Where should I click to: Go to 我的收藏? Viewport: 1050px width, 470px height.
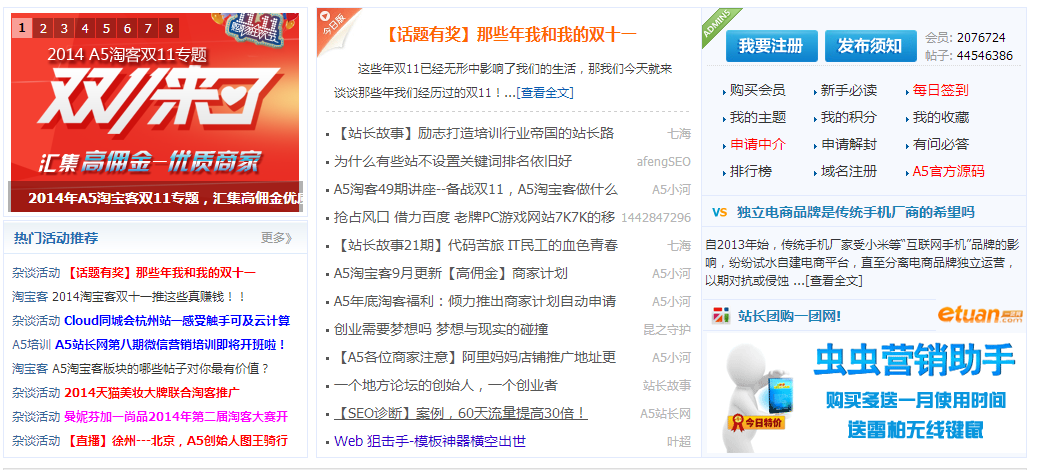point(940,117)
